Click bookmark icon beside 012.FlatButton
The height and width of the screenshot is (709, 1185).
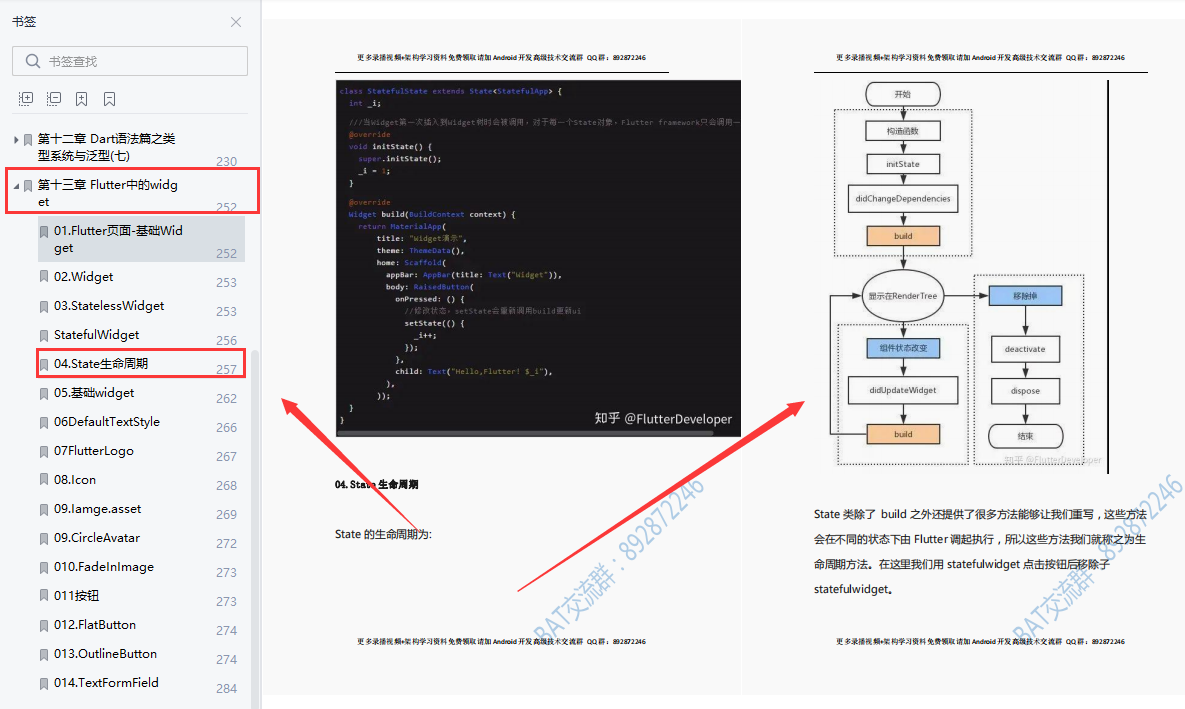(x=44, y=625)
